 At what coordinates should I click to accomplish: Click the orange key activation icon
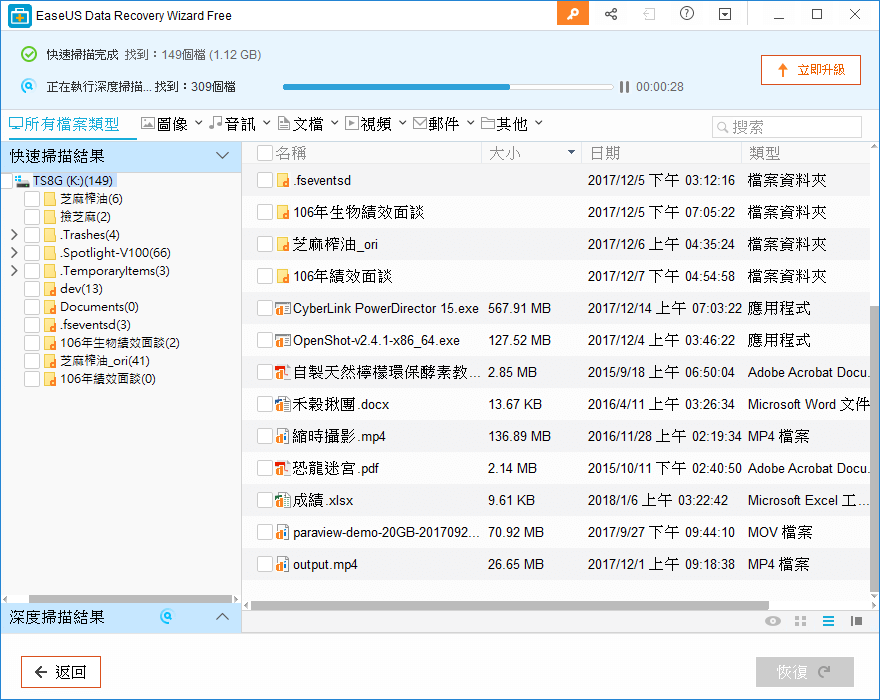point(573,14)
